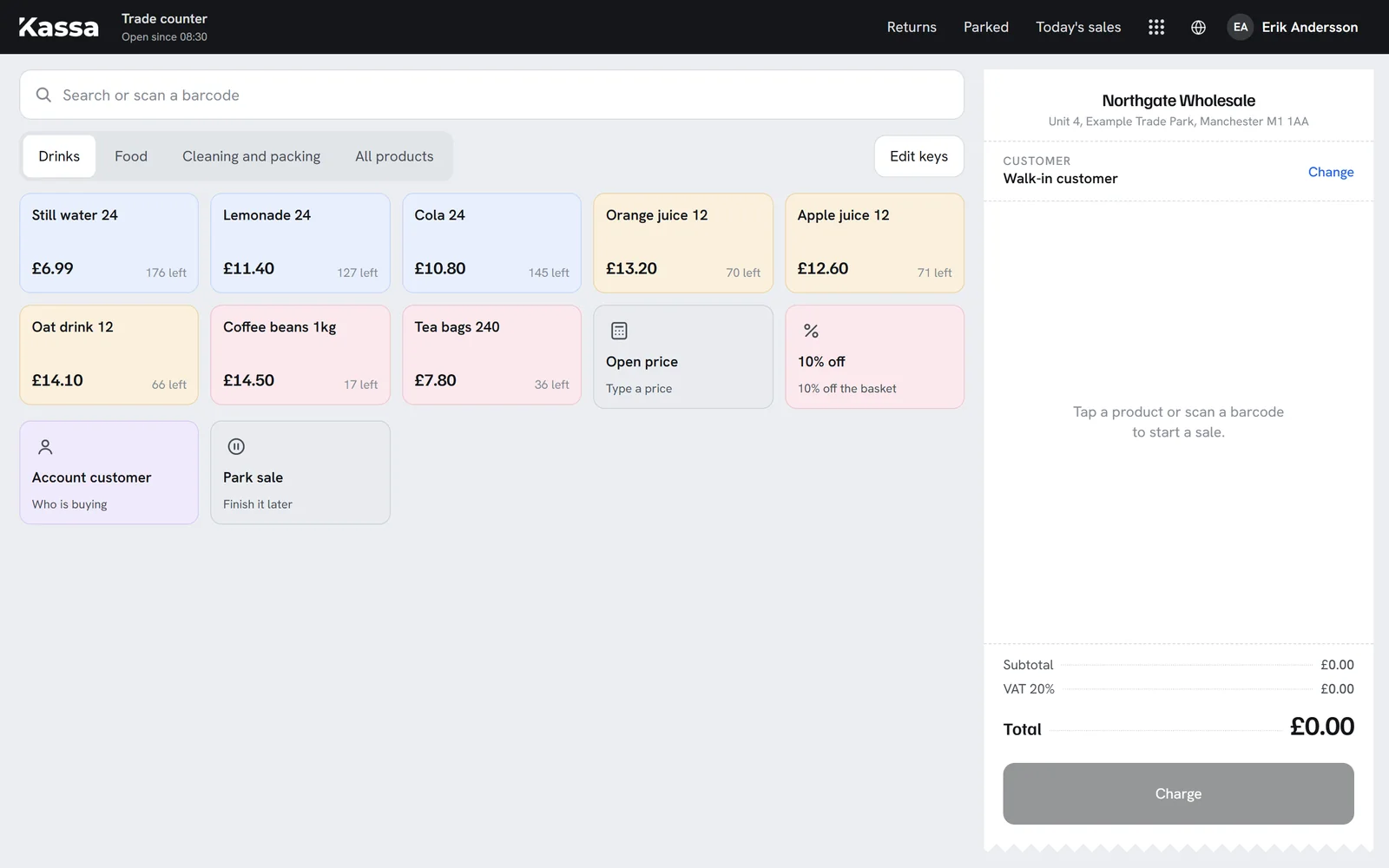The height and width of the screenshot is (868, 1389).
Task: Click the pause icon on Park sale
Action: (x=236, y=447)
